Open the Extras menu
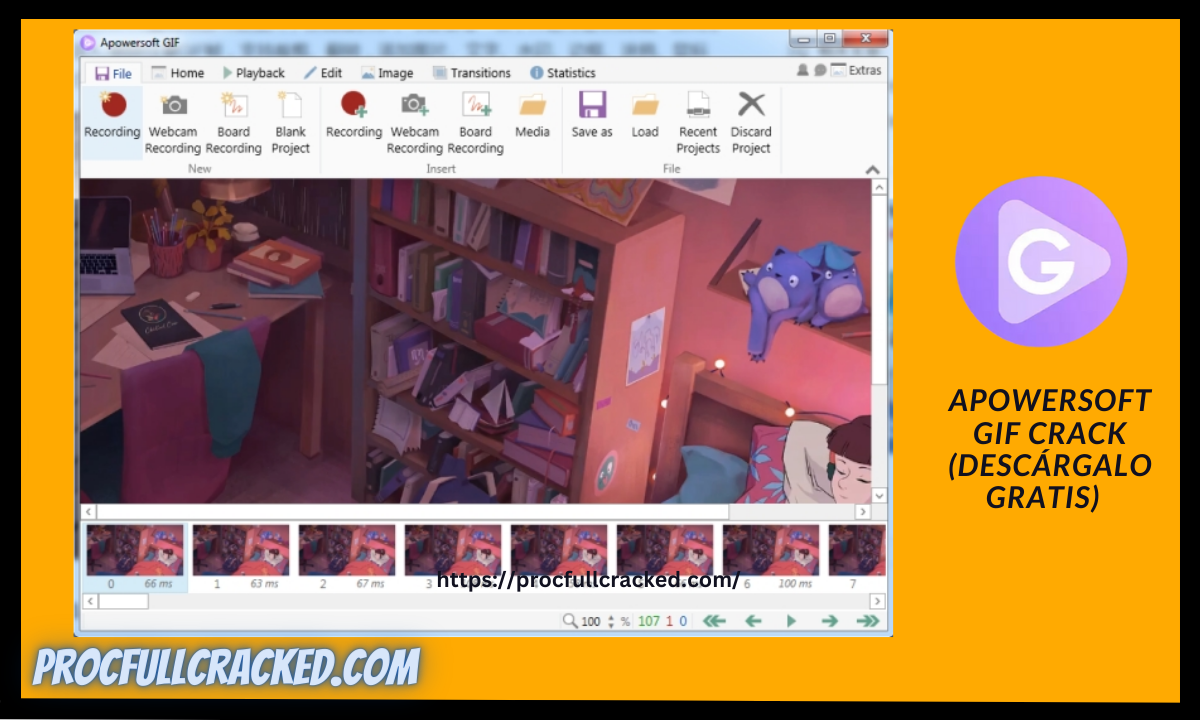1200x720 pixels. coord(866,70)
